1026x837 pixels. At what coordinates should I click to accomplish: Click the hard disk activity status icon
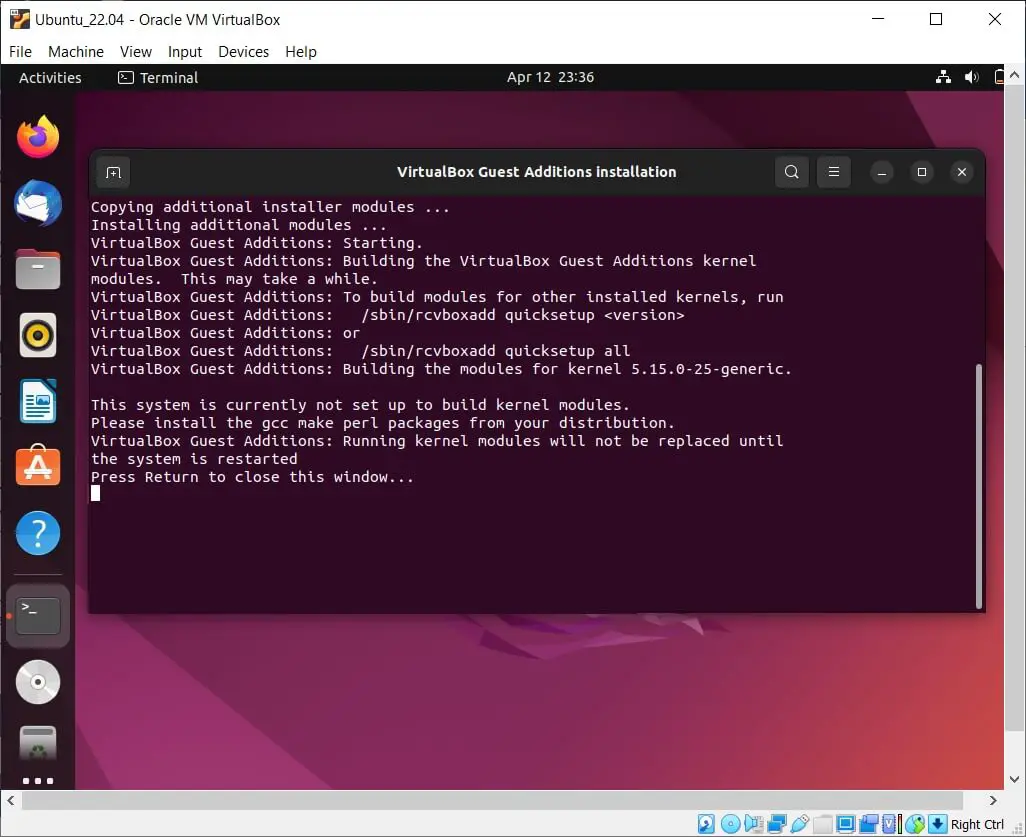705,823
